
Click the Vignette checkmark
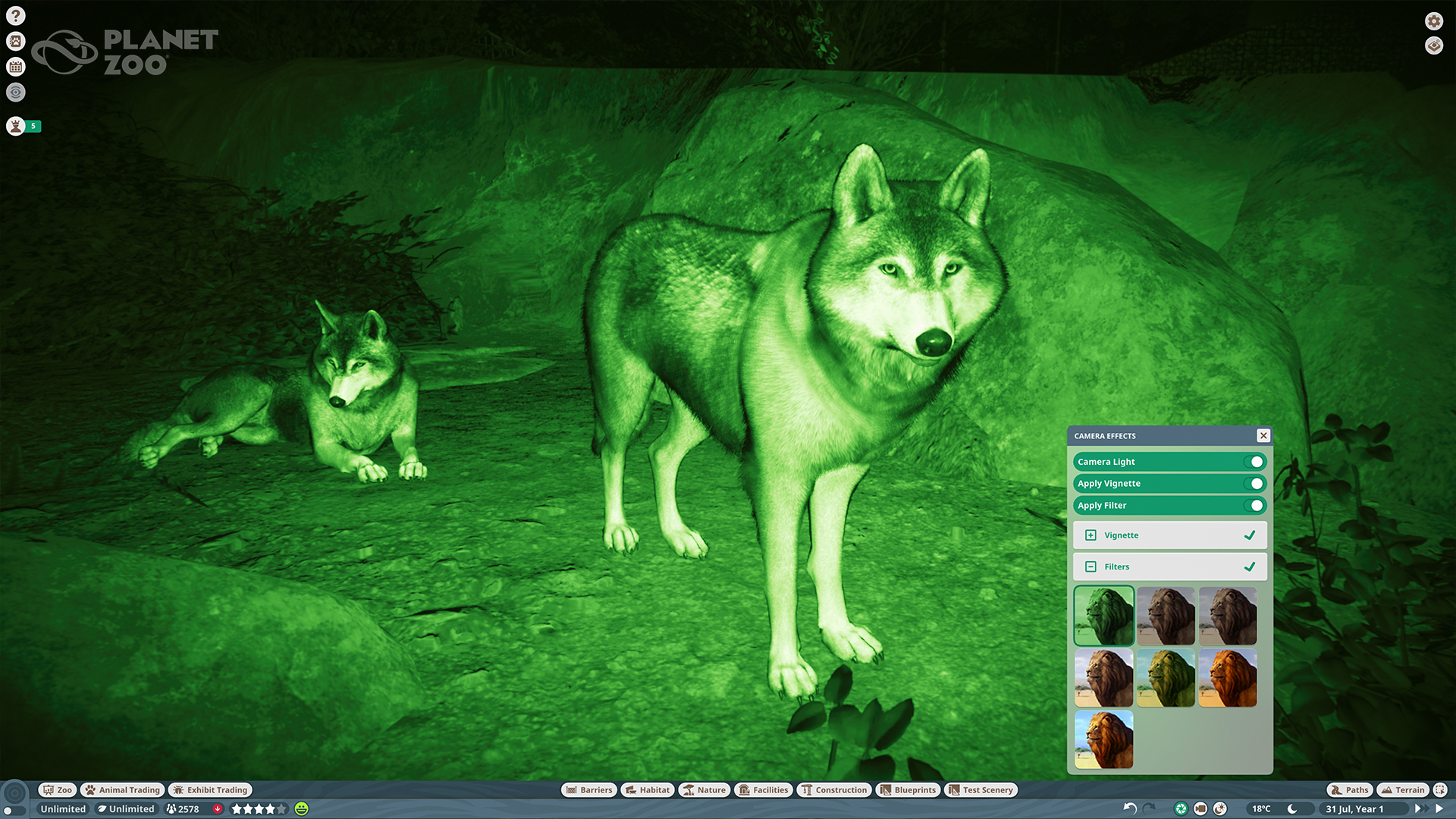[1250, 535]
